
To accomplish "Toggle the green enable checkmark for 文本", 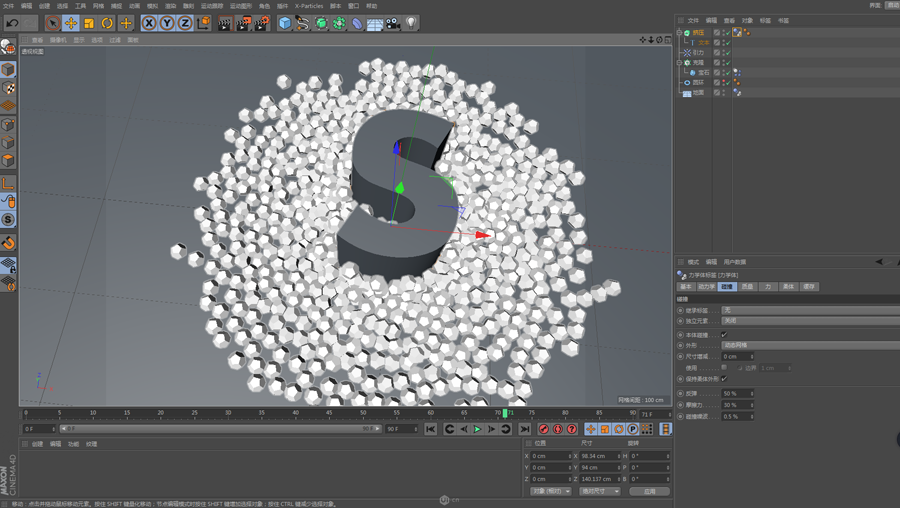I will pyautogui.click(x=728, y=42).
